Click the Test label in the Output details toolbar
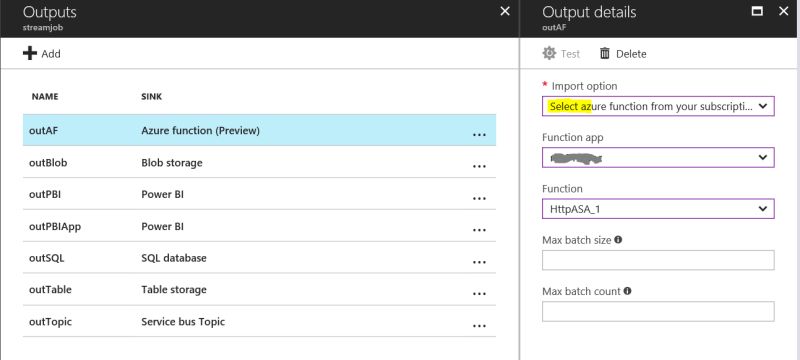The height and width of the screenshot is (360, 800). (x=570, y=54)
